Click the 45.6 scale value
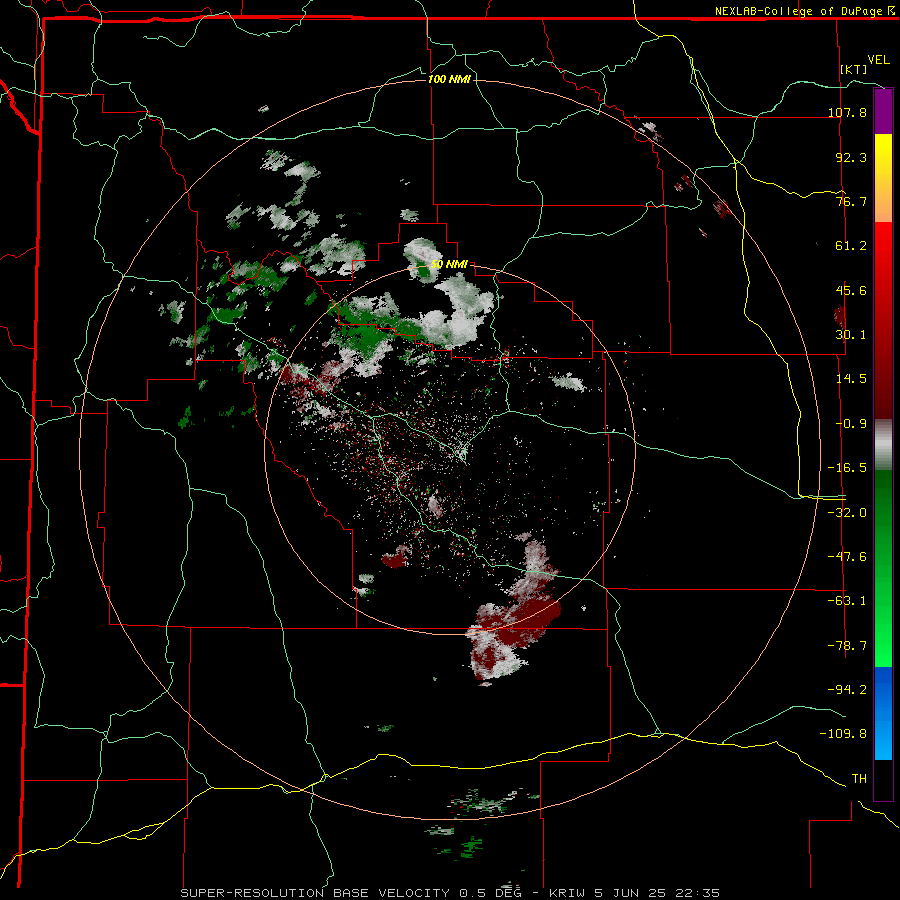Screen dimensions: 900x900 pos(851,290)
